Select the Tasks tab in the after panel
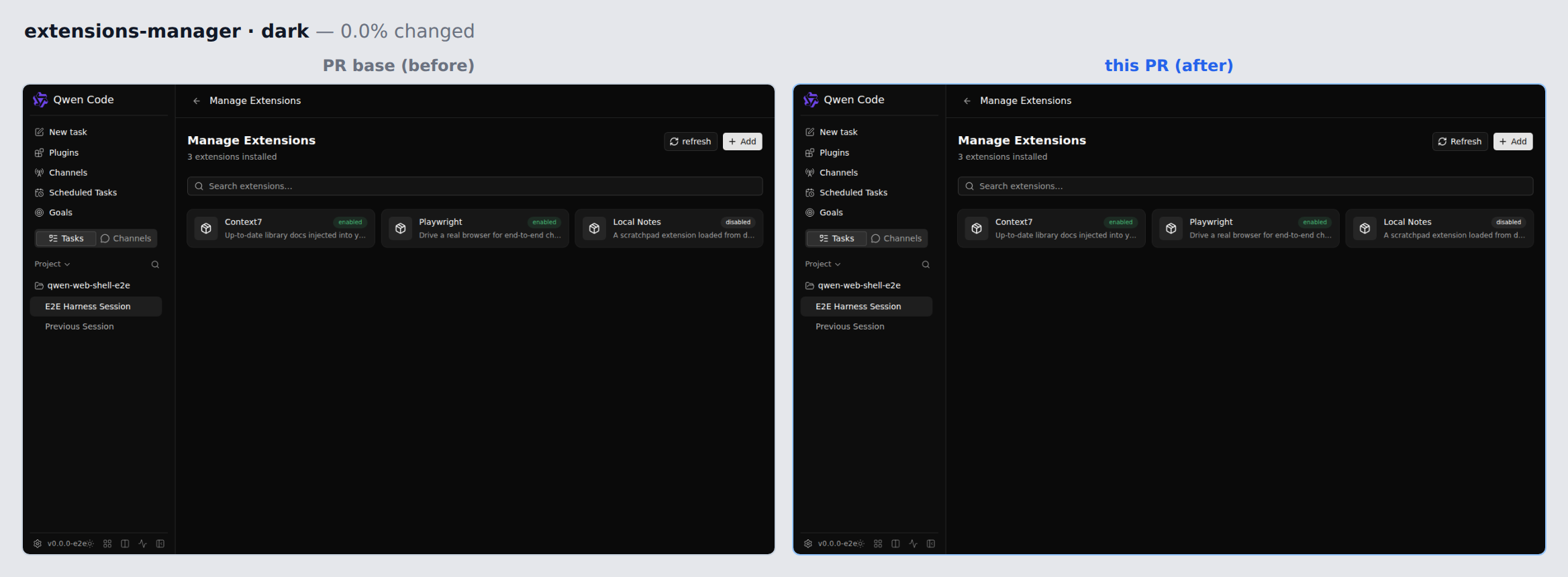Screen dimensions: 1568x577 836,238
